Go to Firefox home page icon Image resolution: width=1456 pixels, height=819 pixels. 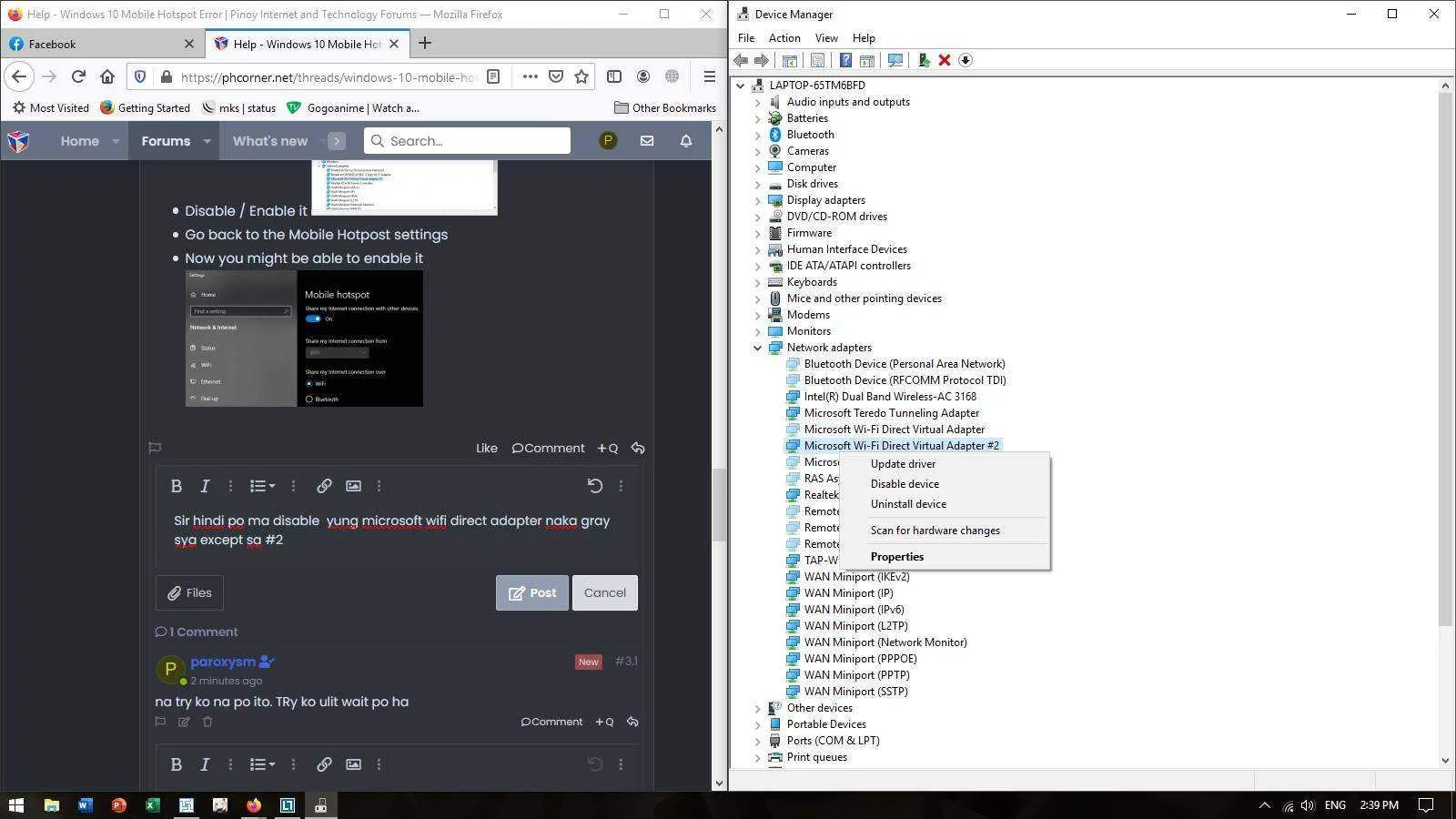coord(107,76)
